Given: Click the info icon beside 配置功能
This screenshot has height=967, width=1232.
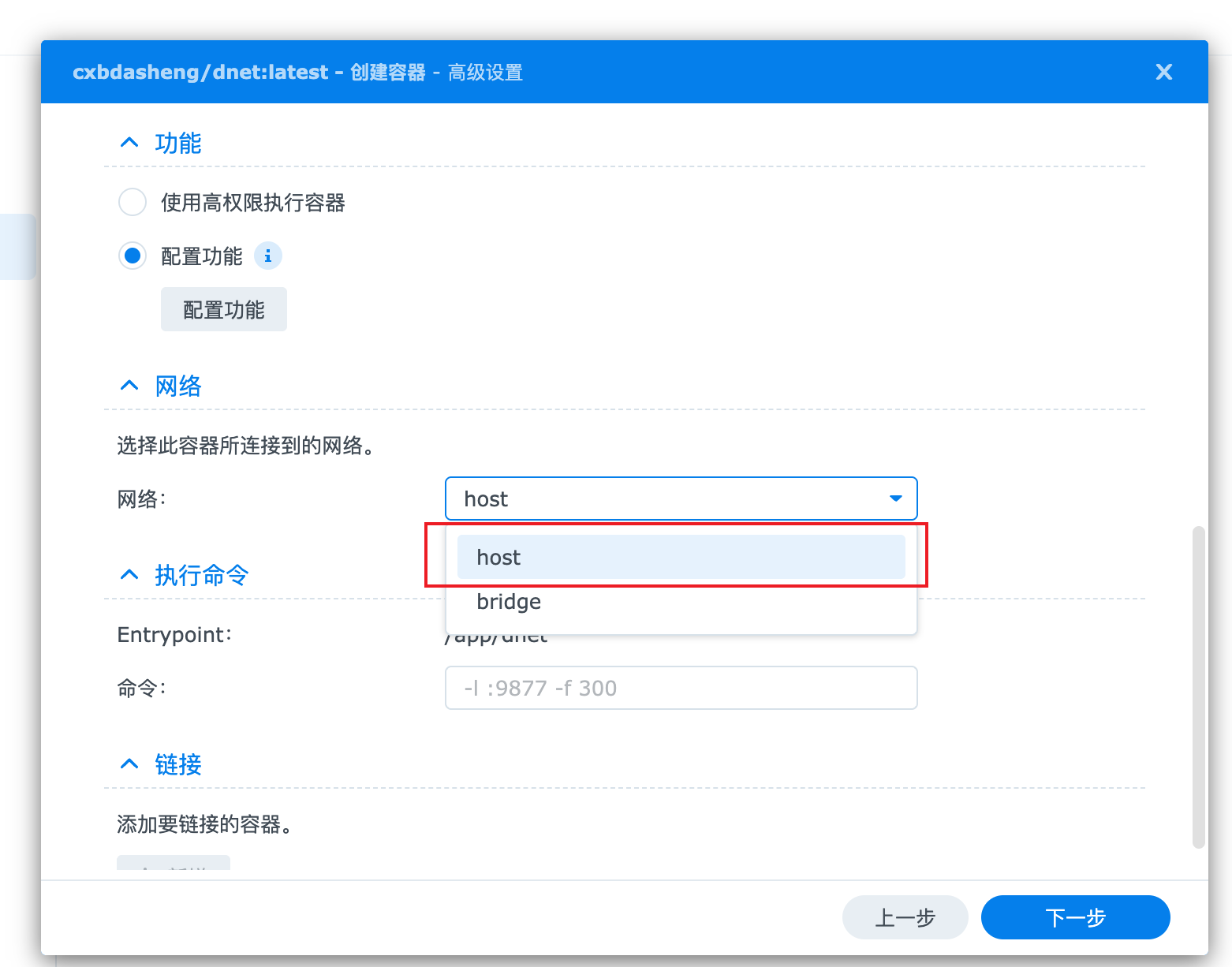Looking at the screenshot, I should tap(268, 256).
